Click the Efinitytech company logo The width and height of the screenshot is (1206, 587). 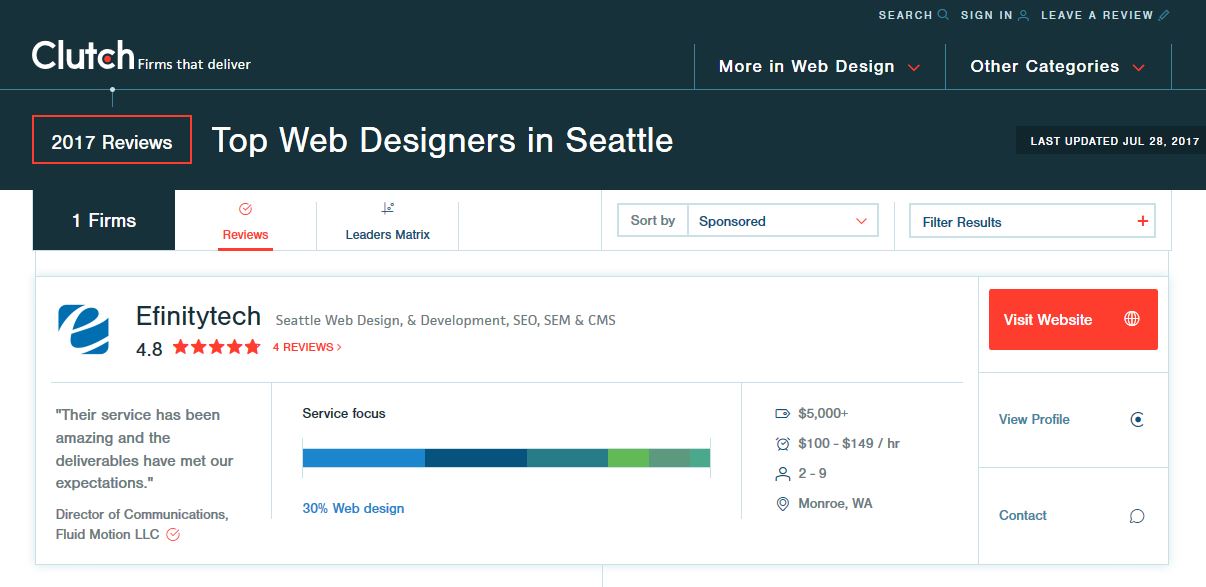click(x=83, y=329)
